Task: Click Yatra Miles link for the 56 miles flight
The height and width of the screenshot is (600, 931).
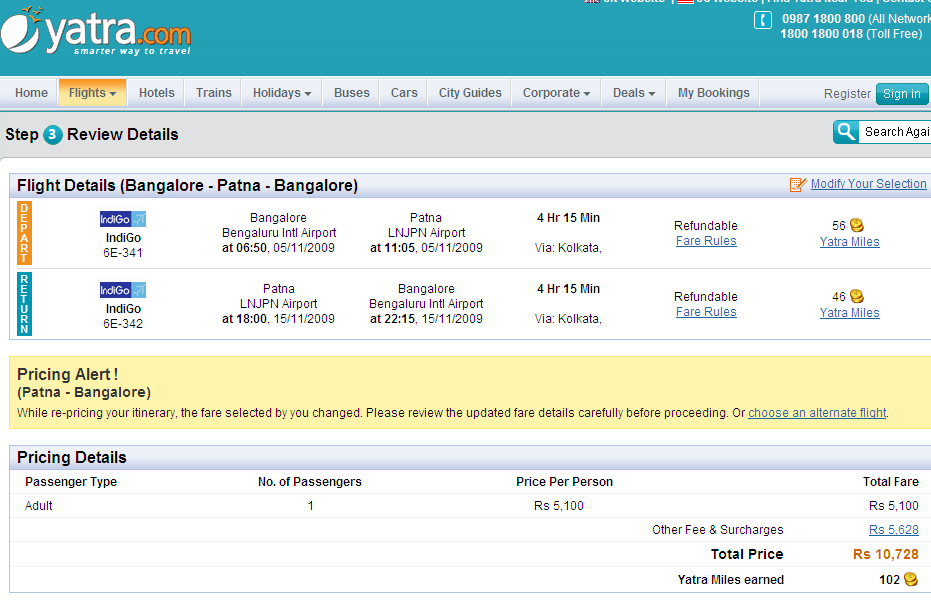Action: 850,242
